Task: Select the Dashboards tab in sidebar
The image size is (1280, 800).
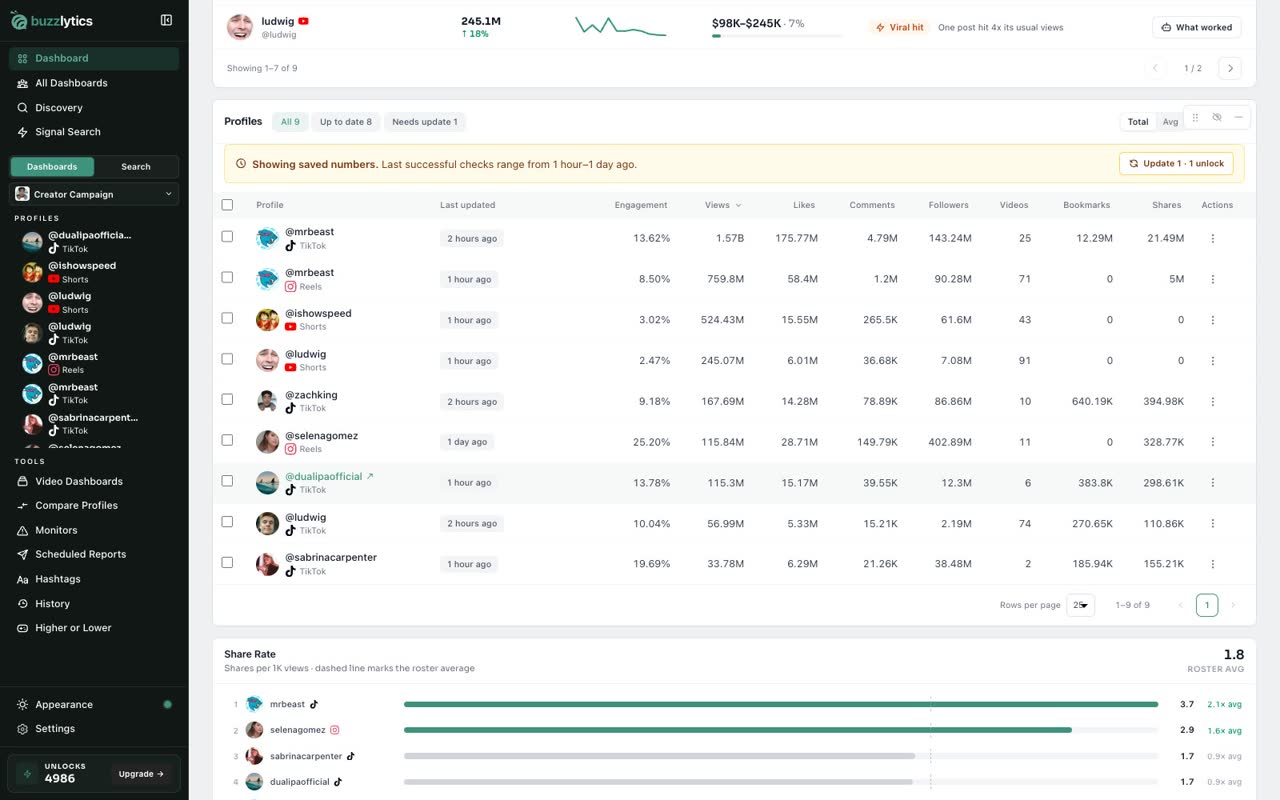Action: tap(52, 167)
